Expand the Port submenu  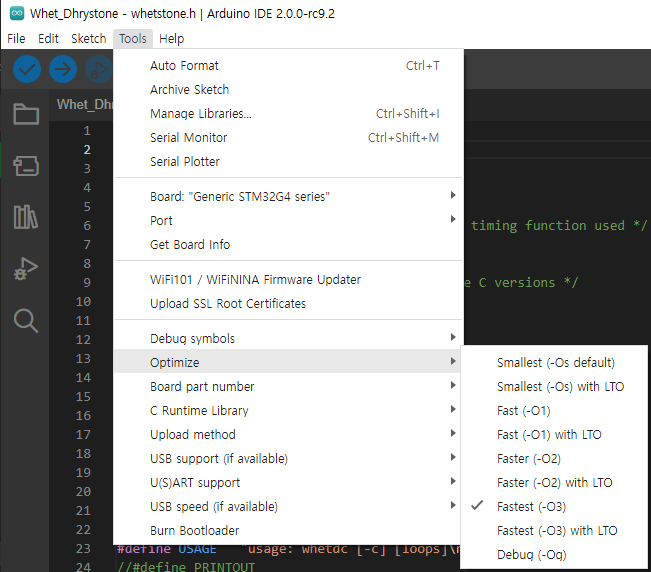288,220
